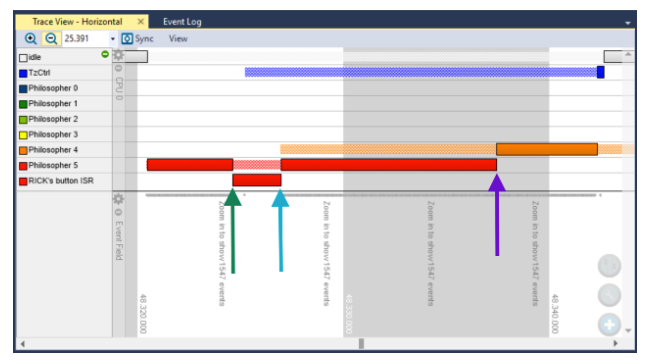Click the Philosopher 4 orange swatch
Viewport: 650px width, 364px height.
coord(23,150)
